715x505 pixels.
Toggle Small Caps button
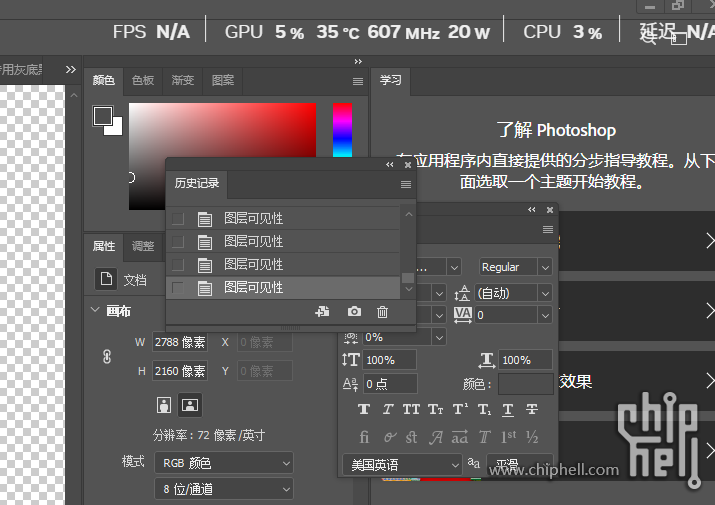pyautogui.click(x=435, y=409)
